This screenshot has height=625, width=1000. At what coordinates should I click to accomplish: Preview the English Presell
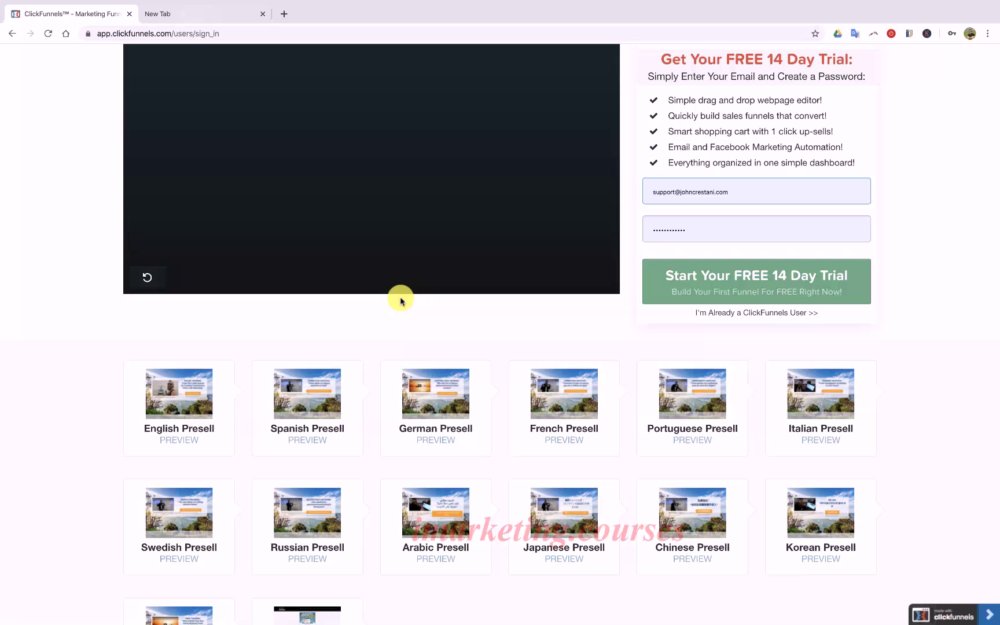point(179,440)
